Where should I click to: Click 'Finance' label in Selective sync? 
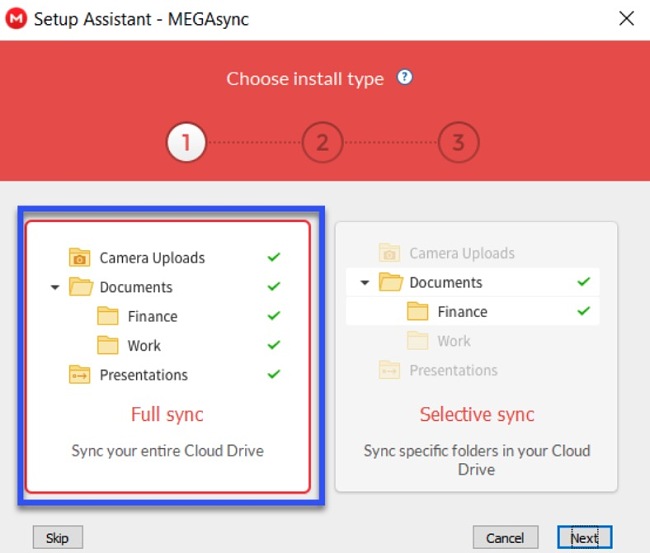pyautogui.click(x=462, y=312)
